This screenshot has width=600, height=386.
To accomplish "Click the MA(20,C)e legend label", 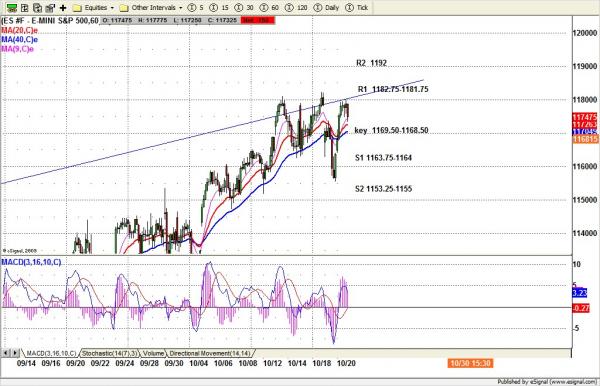I will 20,30.
